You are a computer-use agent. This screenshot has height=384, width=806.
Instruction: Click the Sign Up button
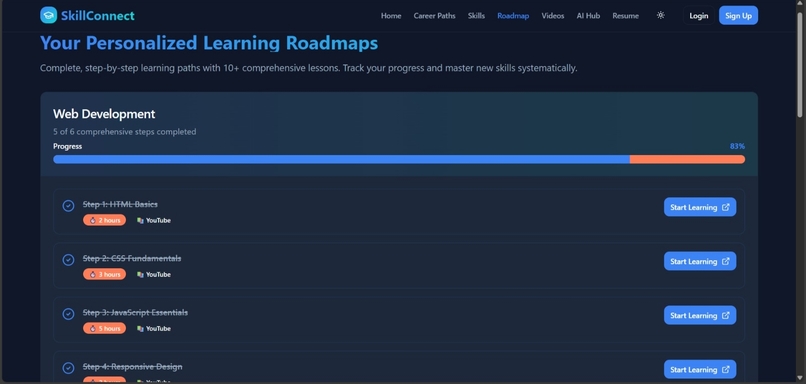(x=738, y=15)
